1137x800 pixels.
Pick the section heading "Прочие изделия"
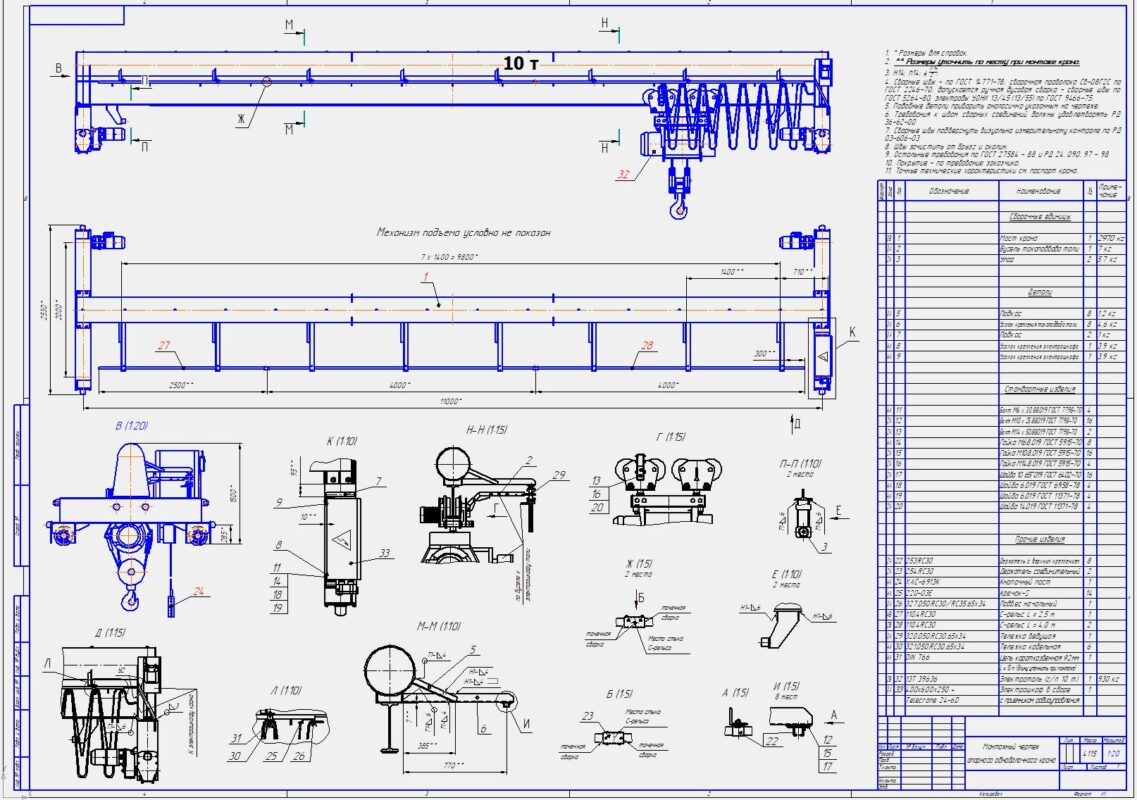[x=1040, y=540]
